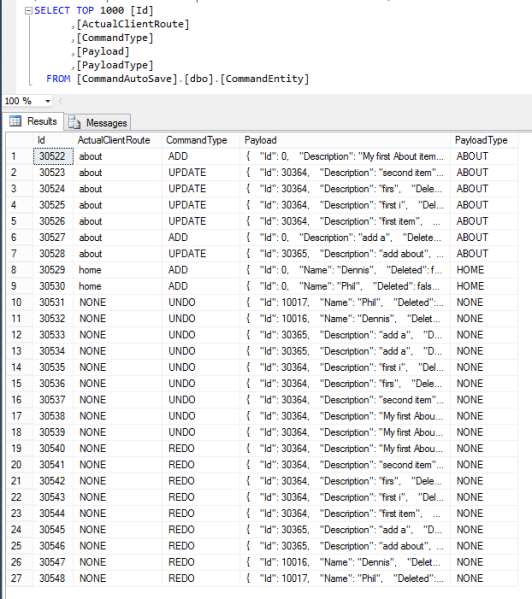Select the cell with Id 30535
Screen dimensions: 532x599
coord(53,367)
